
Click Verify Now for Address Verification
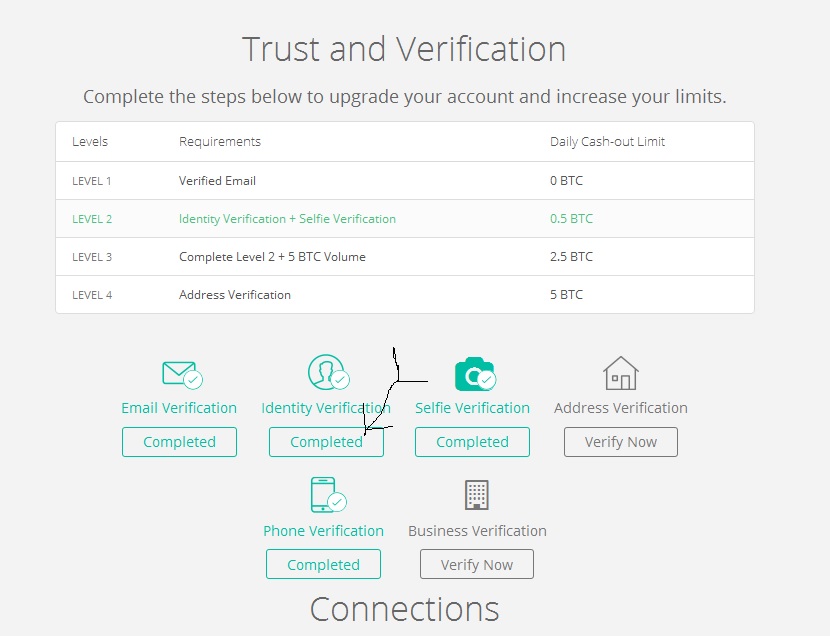[x=620, y=441]
